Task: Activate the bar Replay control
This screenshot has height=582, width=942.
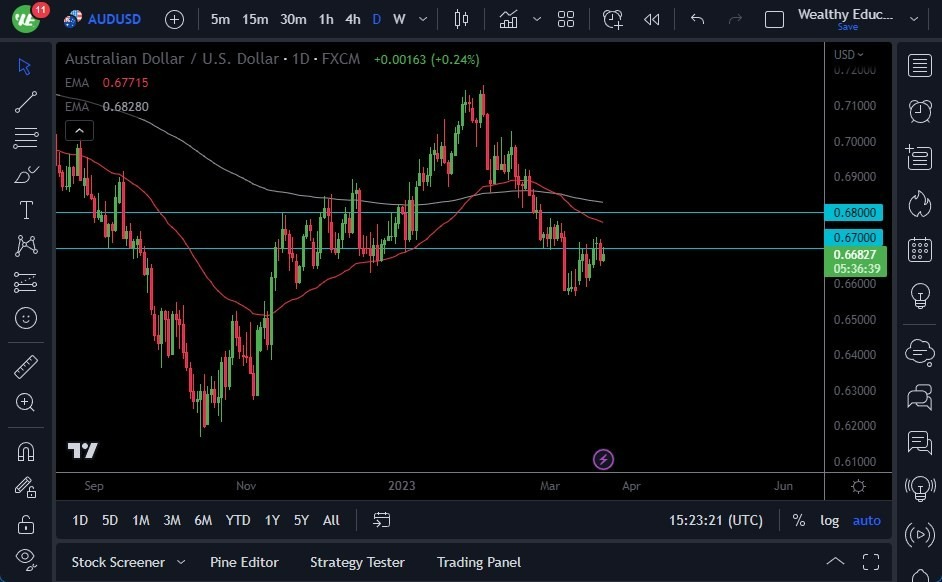Action: pos(651,19)
